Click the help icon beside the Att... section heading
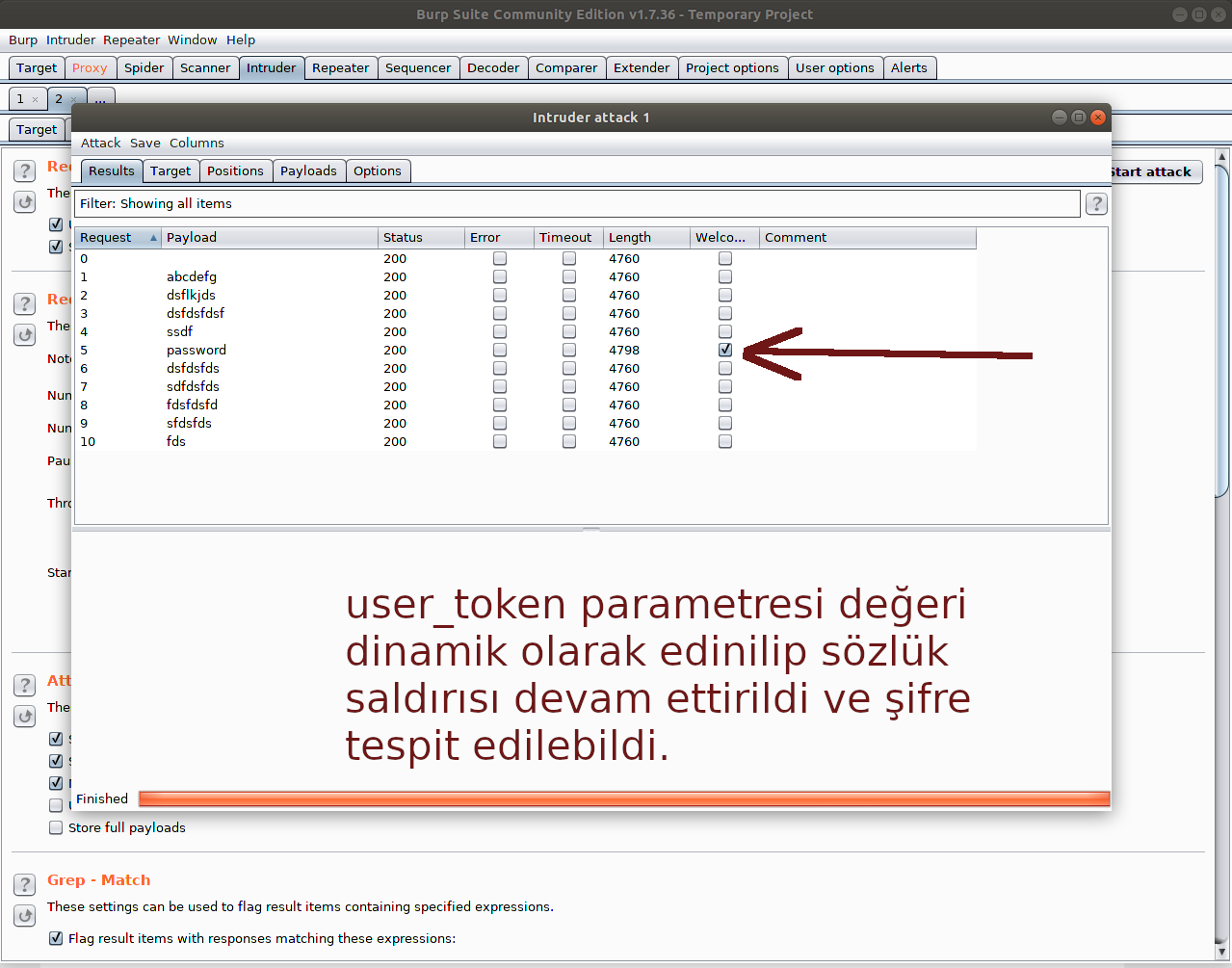Viewport: 1232px width, 968px height. 25,685
